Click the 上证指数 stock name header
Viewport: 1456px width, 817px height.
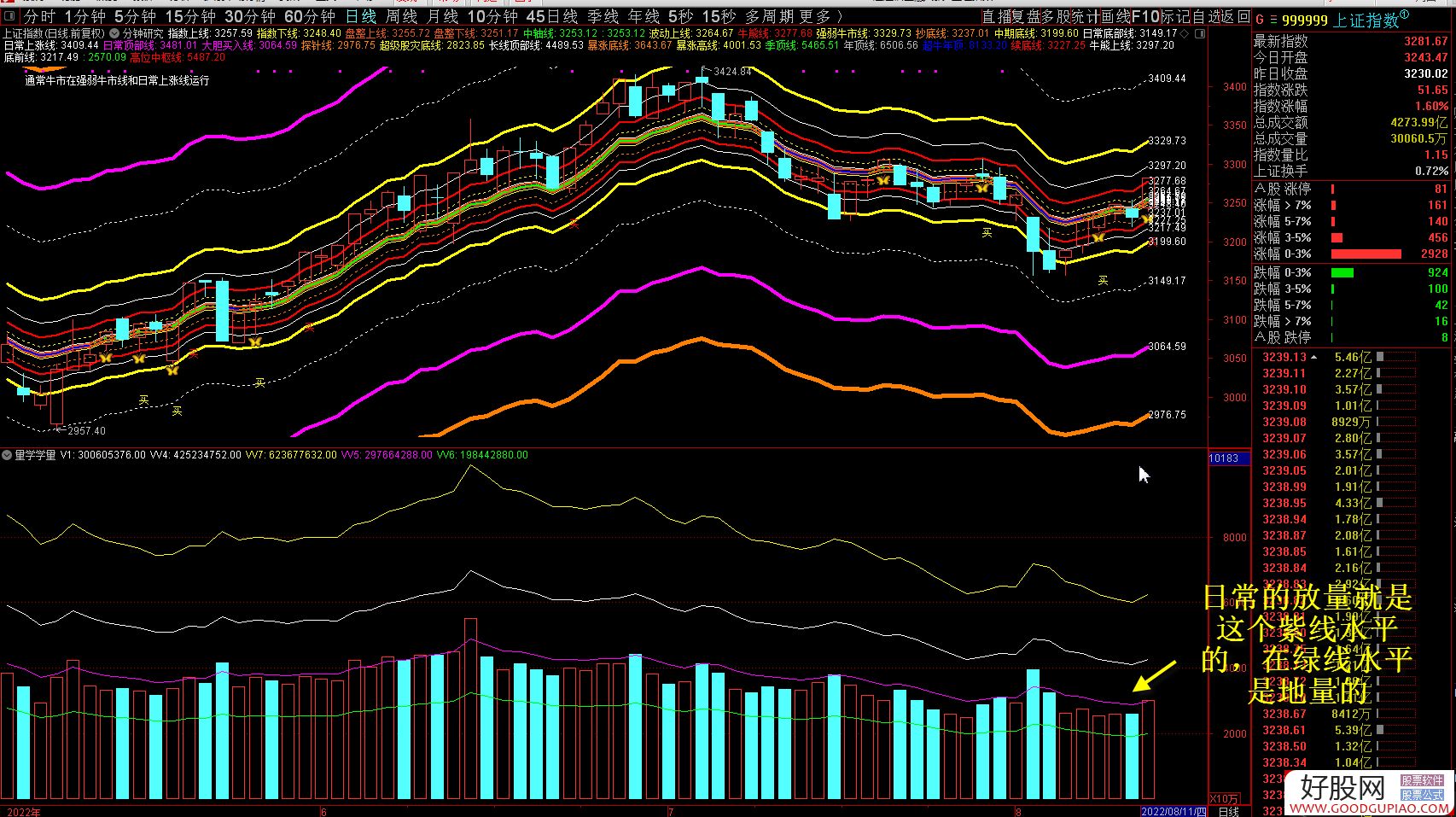[1366, 20]
